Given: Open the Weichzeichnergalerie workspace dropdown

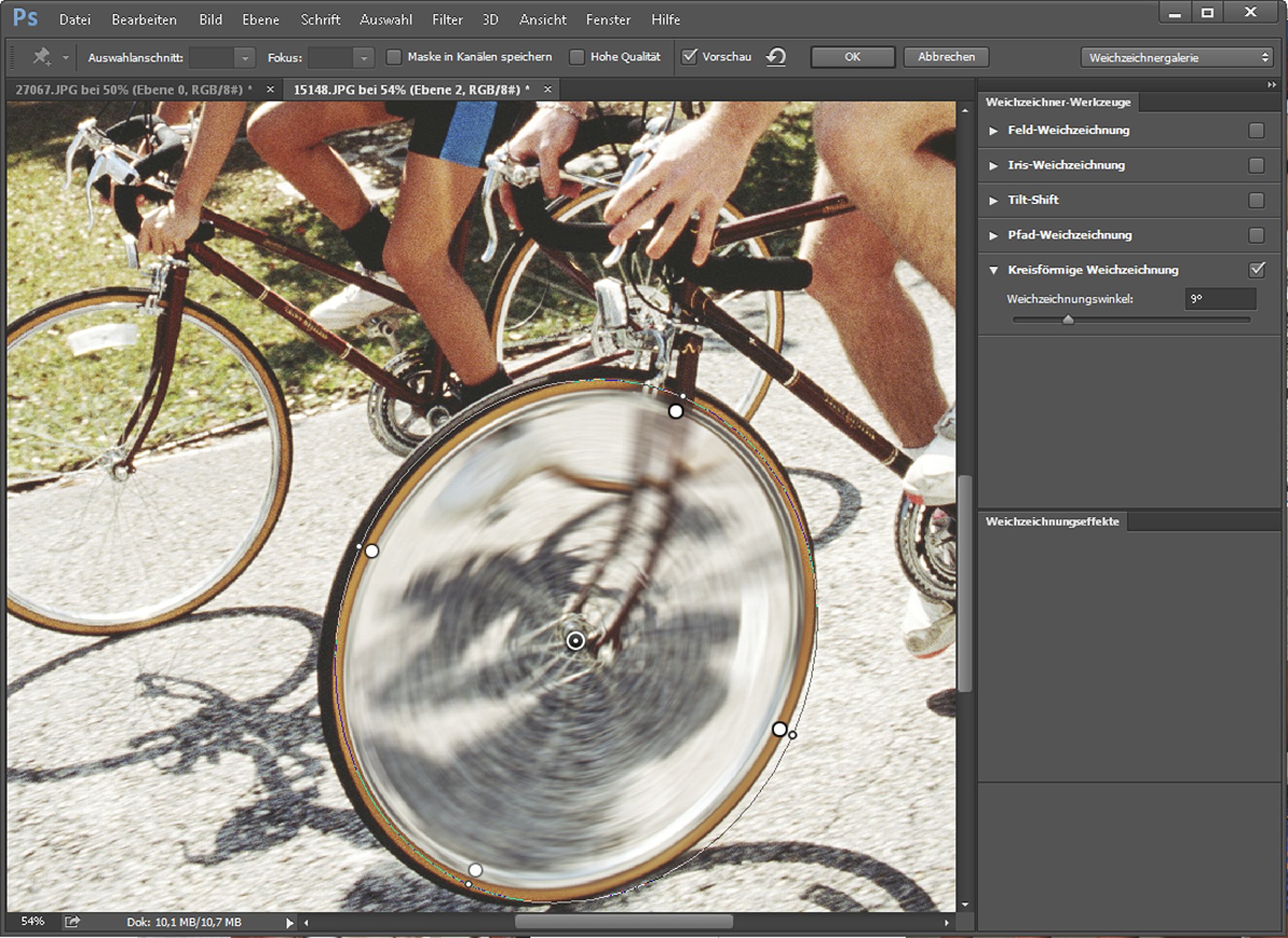Looking at the screenshot, I should (1177, 57).
